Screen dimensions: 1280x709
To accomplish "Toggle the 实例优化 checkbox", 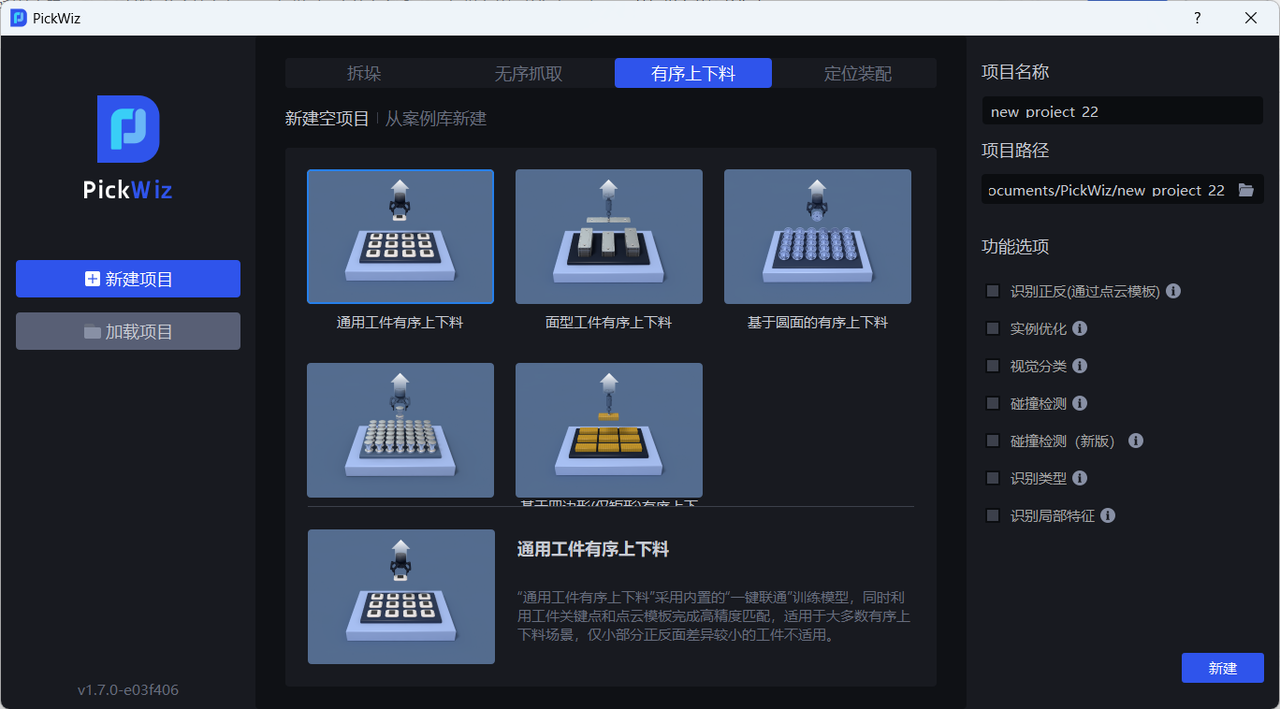I will (993, 328).
